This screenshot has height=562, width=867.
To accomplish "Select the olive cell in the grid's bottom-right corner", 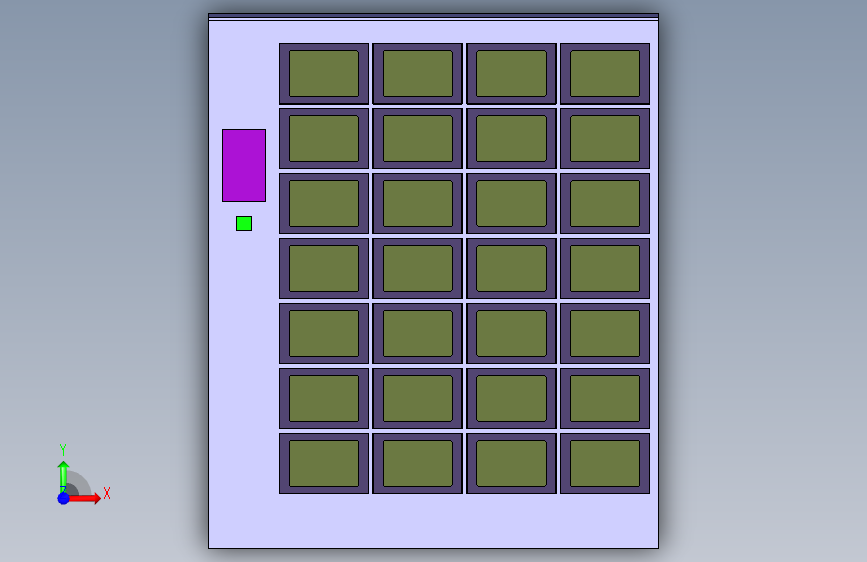I will [605, 464].
